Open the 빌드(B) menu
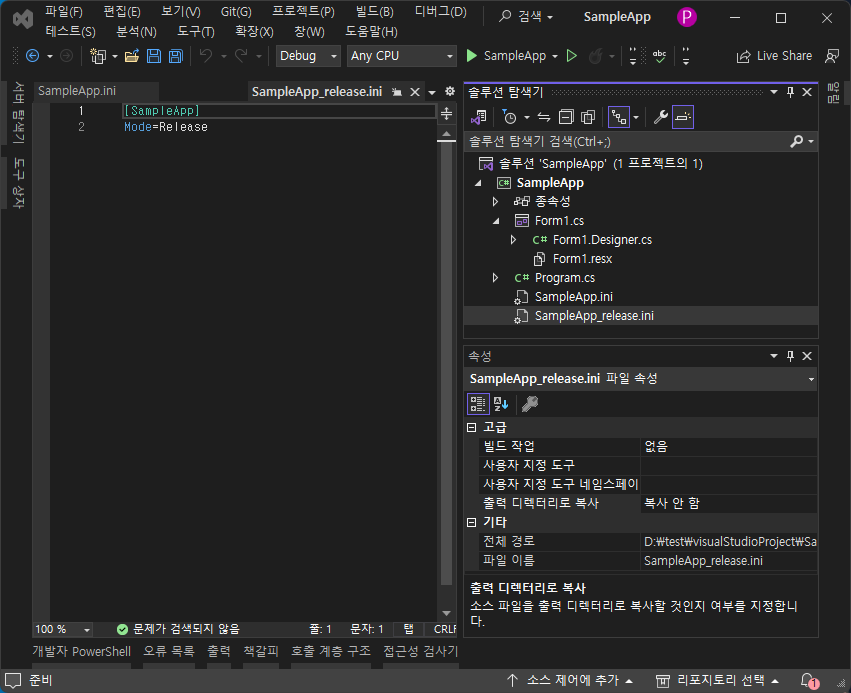 [374, 11]
